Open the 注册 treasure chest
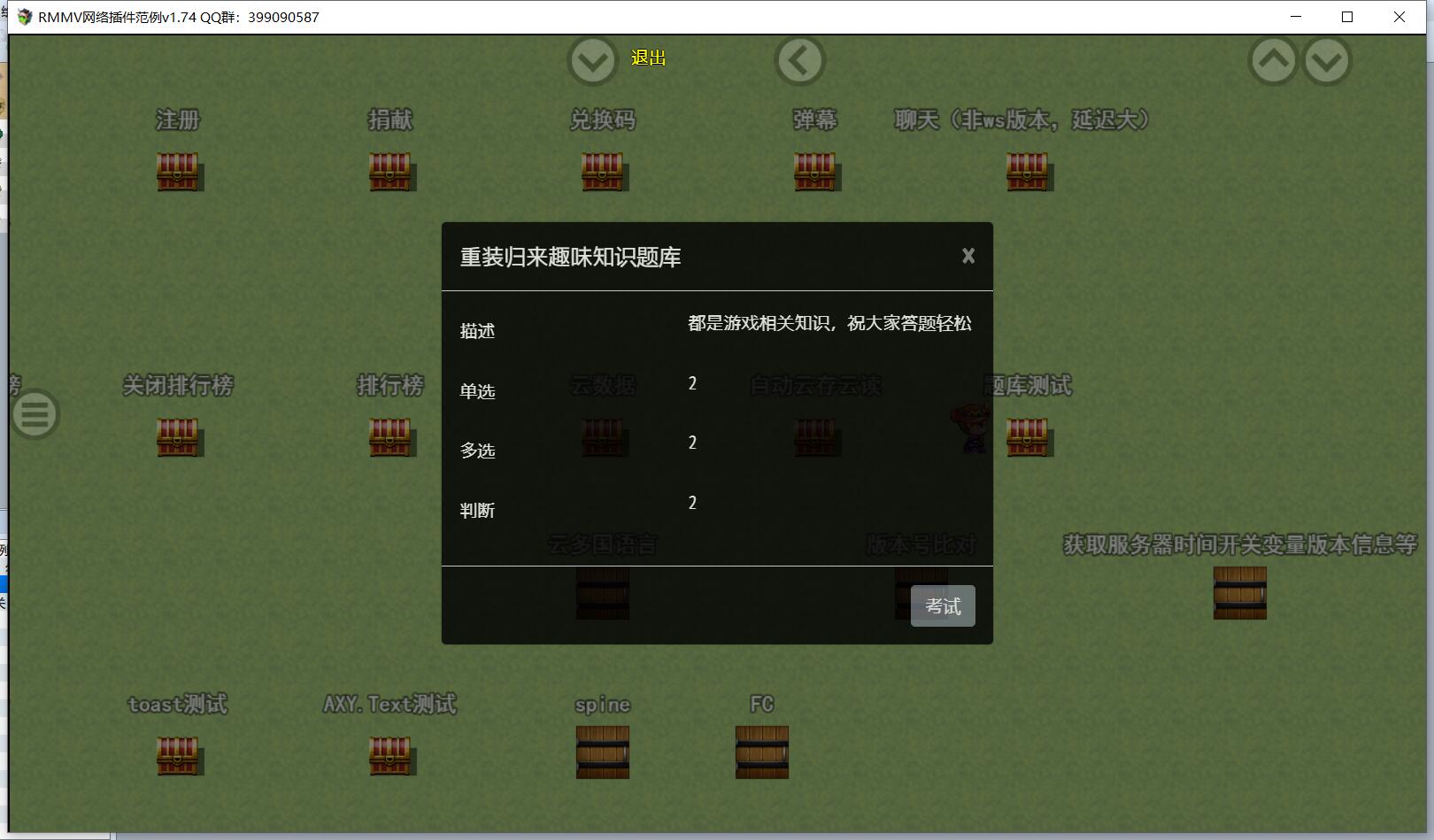The height and width of the screenshot is (840, 1434). [x=179, y=172]
